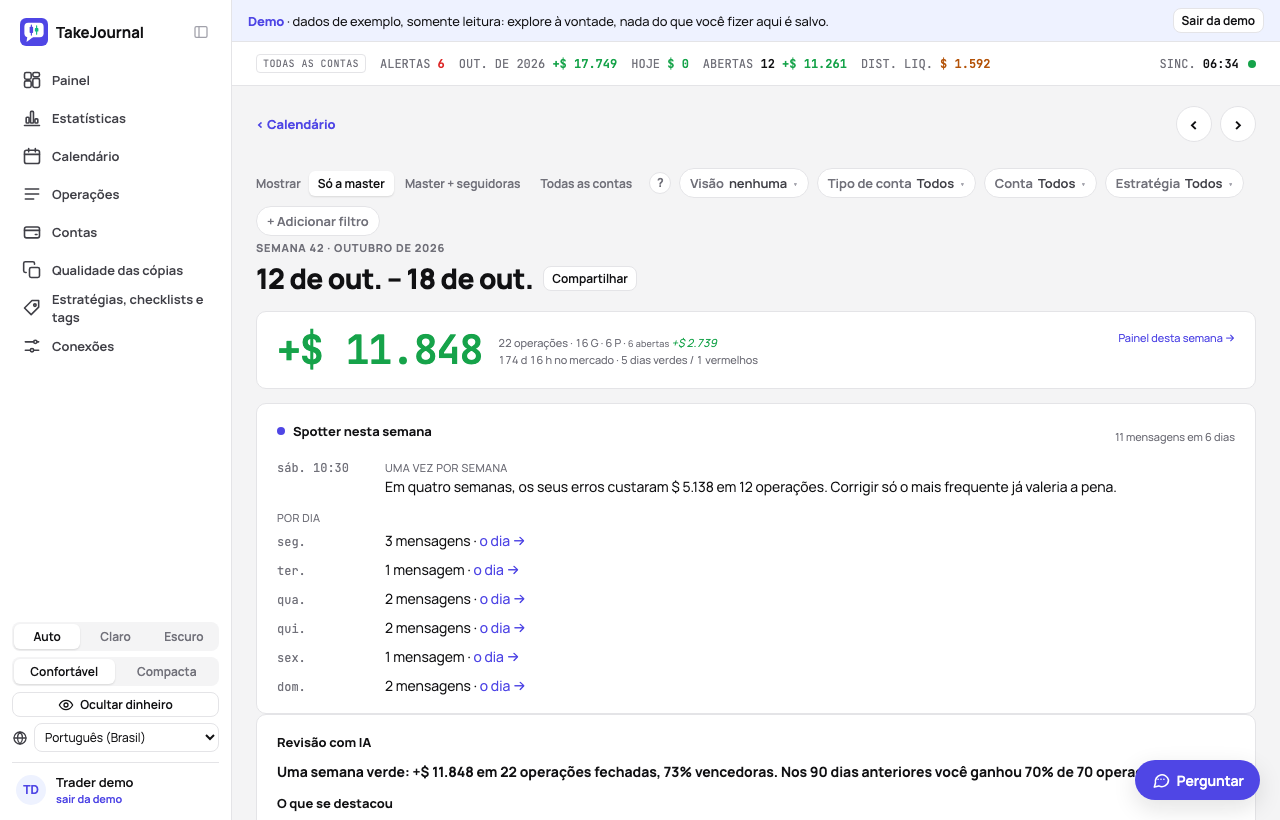Open Estatísticas in the sidebar
The height and width of the screenshot is (820, 1280).
click(116, 118)
